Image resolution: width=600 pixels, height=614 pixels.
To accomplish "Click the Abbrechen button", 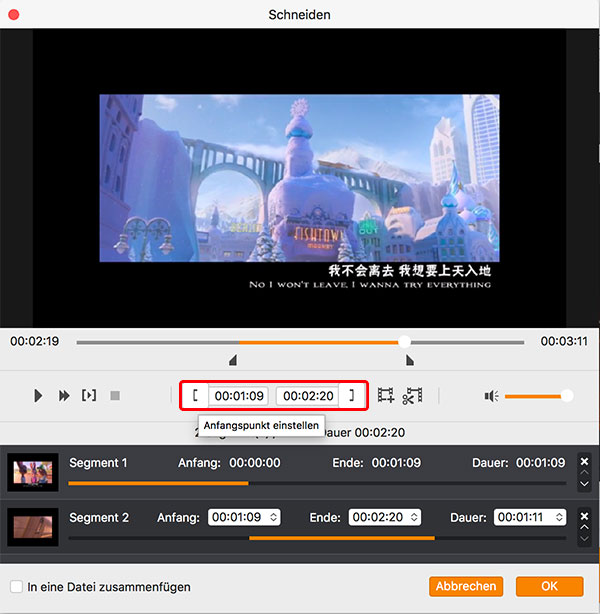I will pyautogui.click(x=466, y=586).
